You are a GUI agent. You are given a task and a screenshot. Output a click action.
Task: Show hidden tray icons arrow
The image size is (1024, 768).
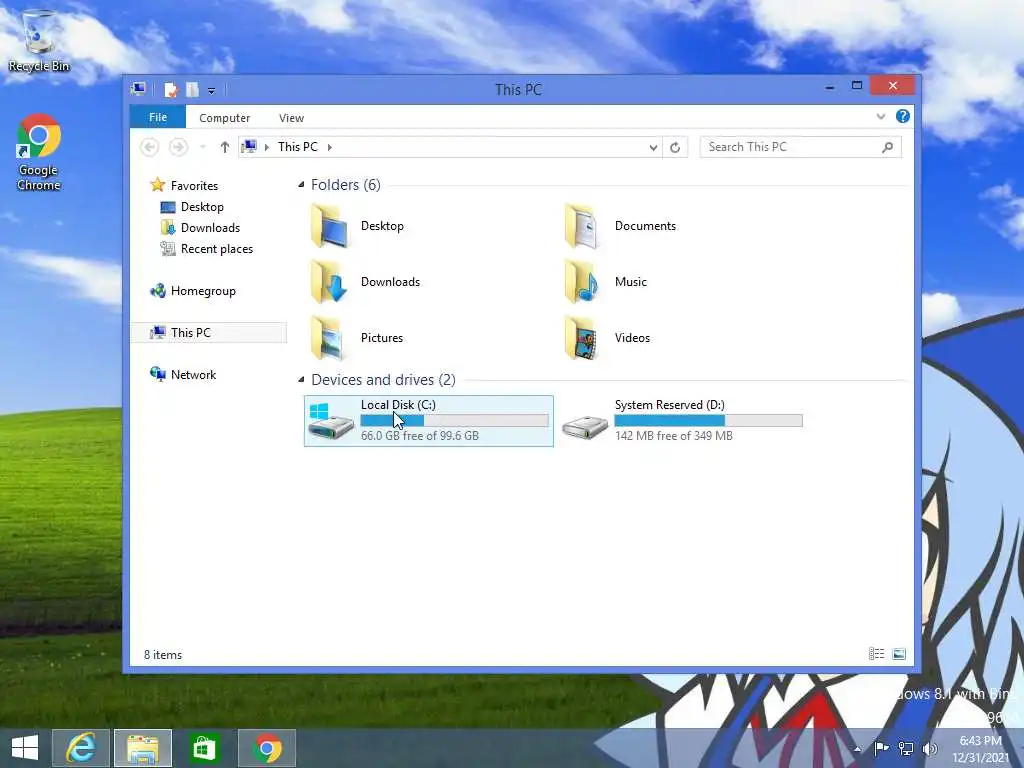(857, 749)
